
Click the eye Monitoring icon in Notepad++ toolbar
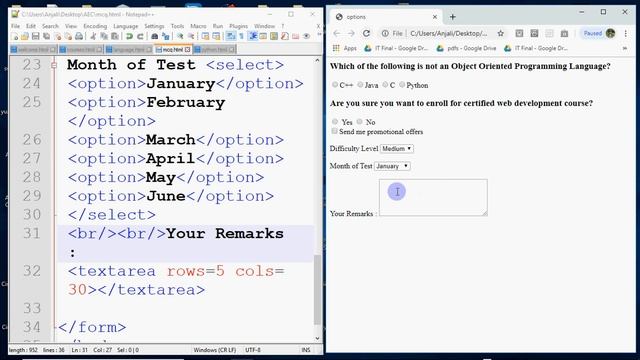(x=307, y=37)
